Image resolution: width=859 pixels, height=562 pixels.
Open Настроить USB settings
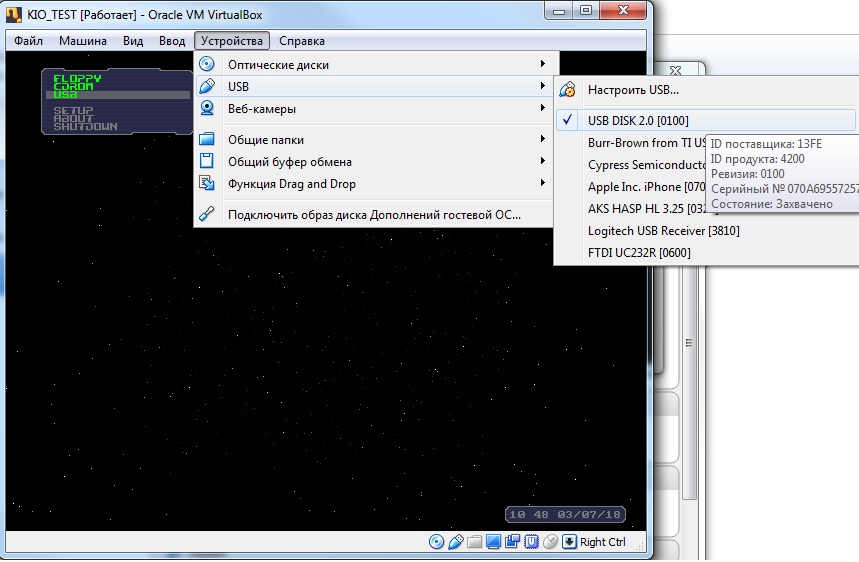pos(633,90)
